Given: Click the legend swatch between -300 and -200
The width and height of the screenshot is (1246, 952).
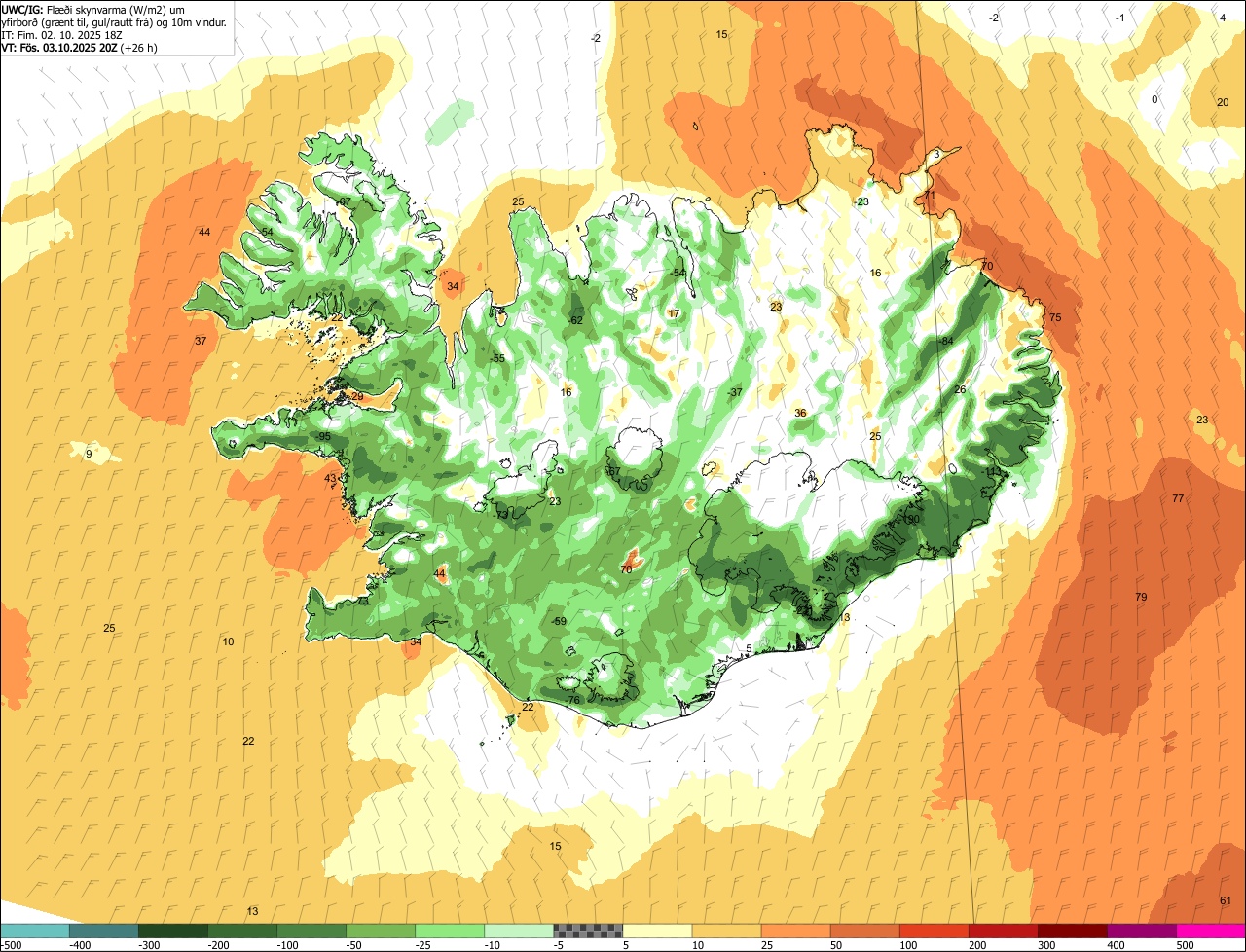Looking at the screenshot, I should pos(172,931).
